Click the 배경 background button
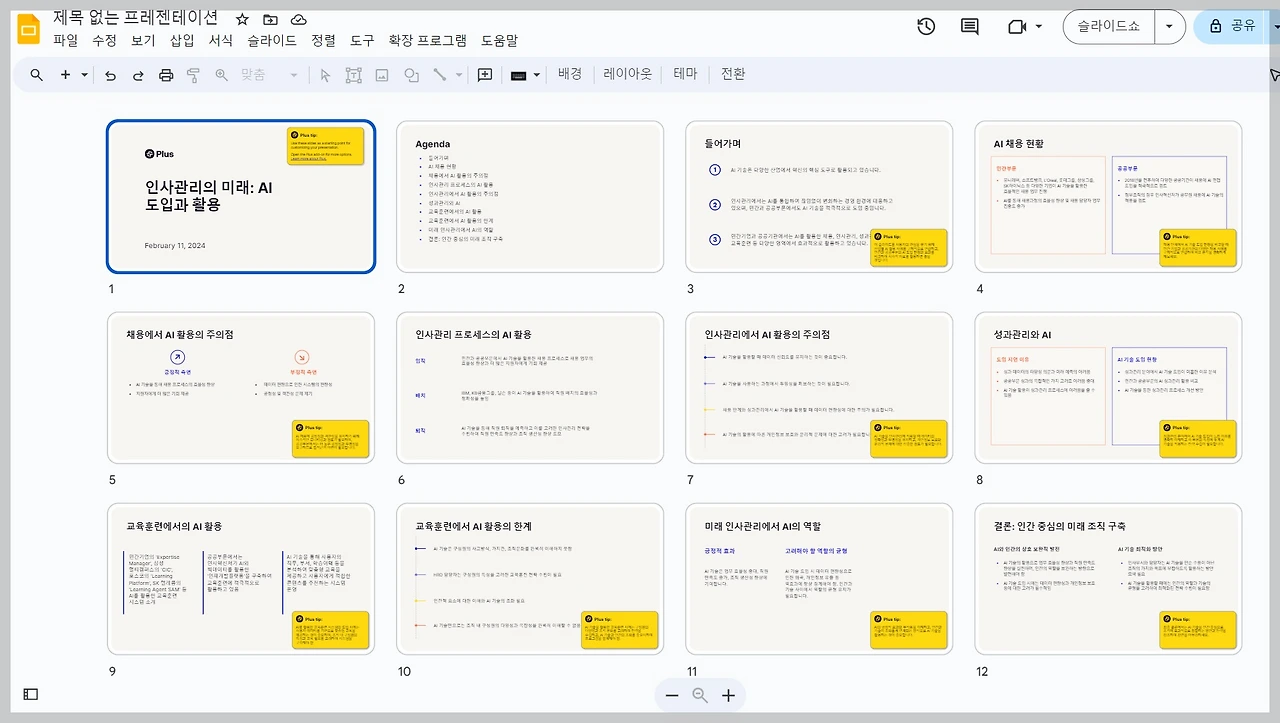 click(x=570, y=74)
